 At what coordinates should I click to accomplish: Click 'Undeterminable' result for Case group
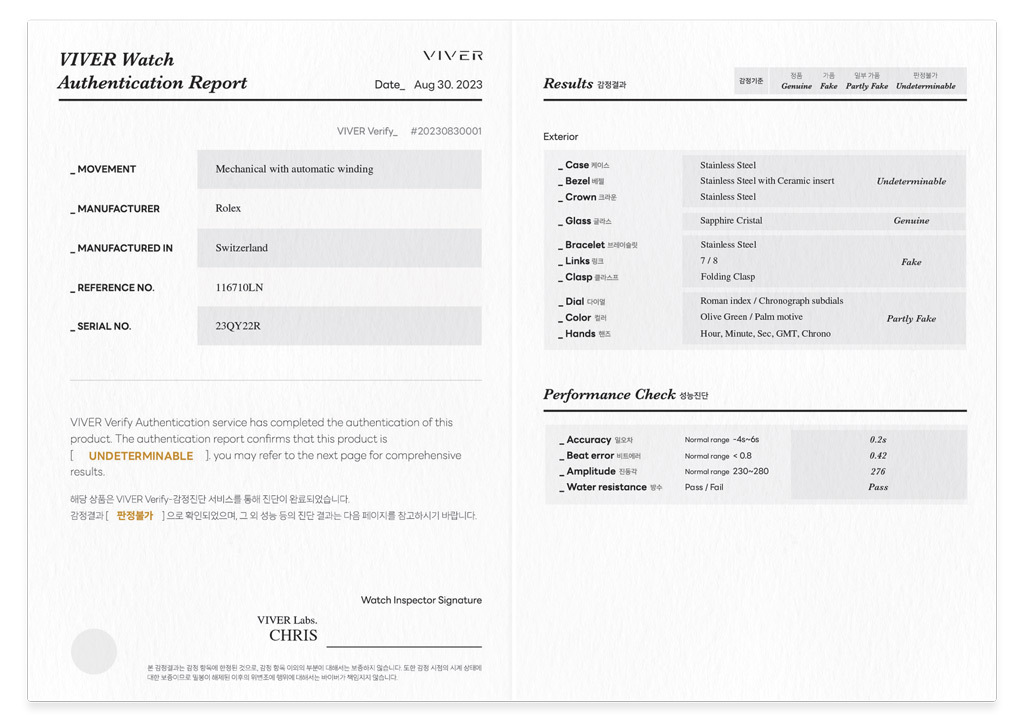[911, 181]
